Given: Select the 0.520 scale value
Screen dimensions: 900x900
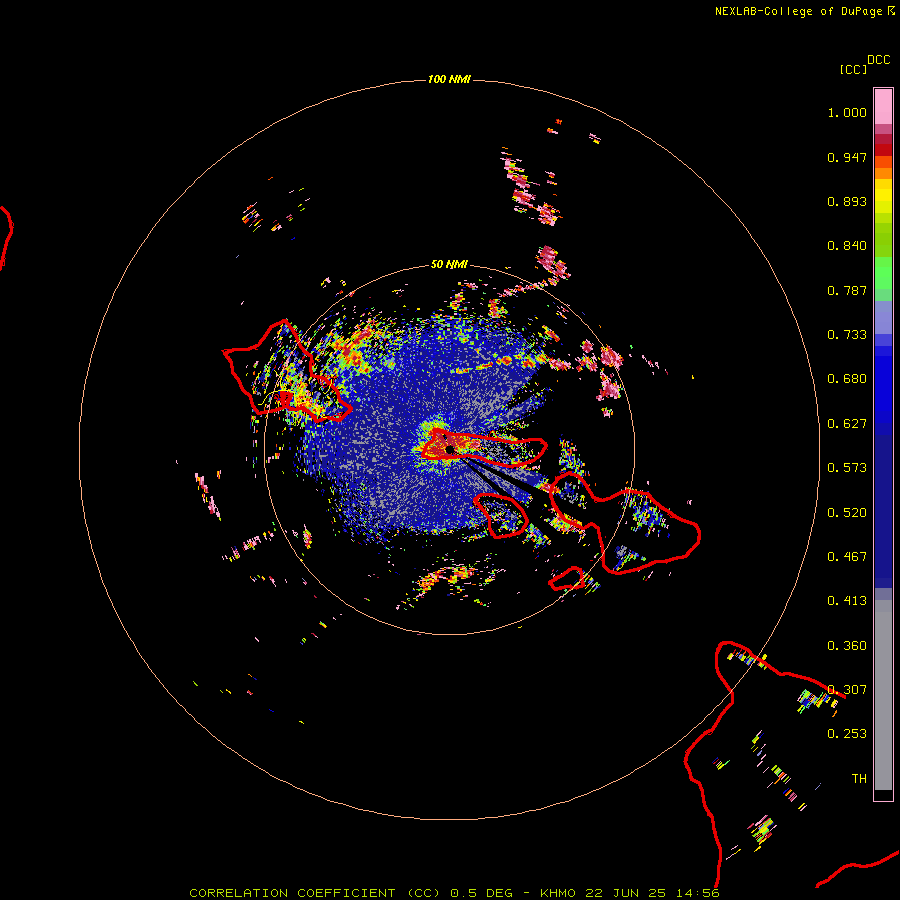Looking at the screenshot, I should (847, 513).
